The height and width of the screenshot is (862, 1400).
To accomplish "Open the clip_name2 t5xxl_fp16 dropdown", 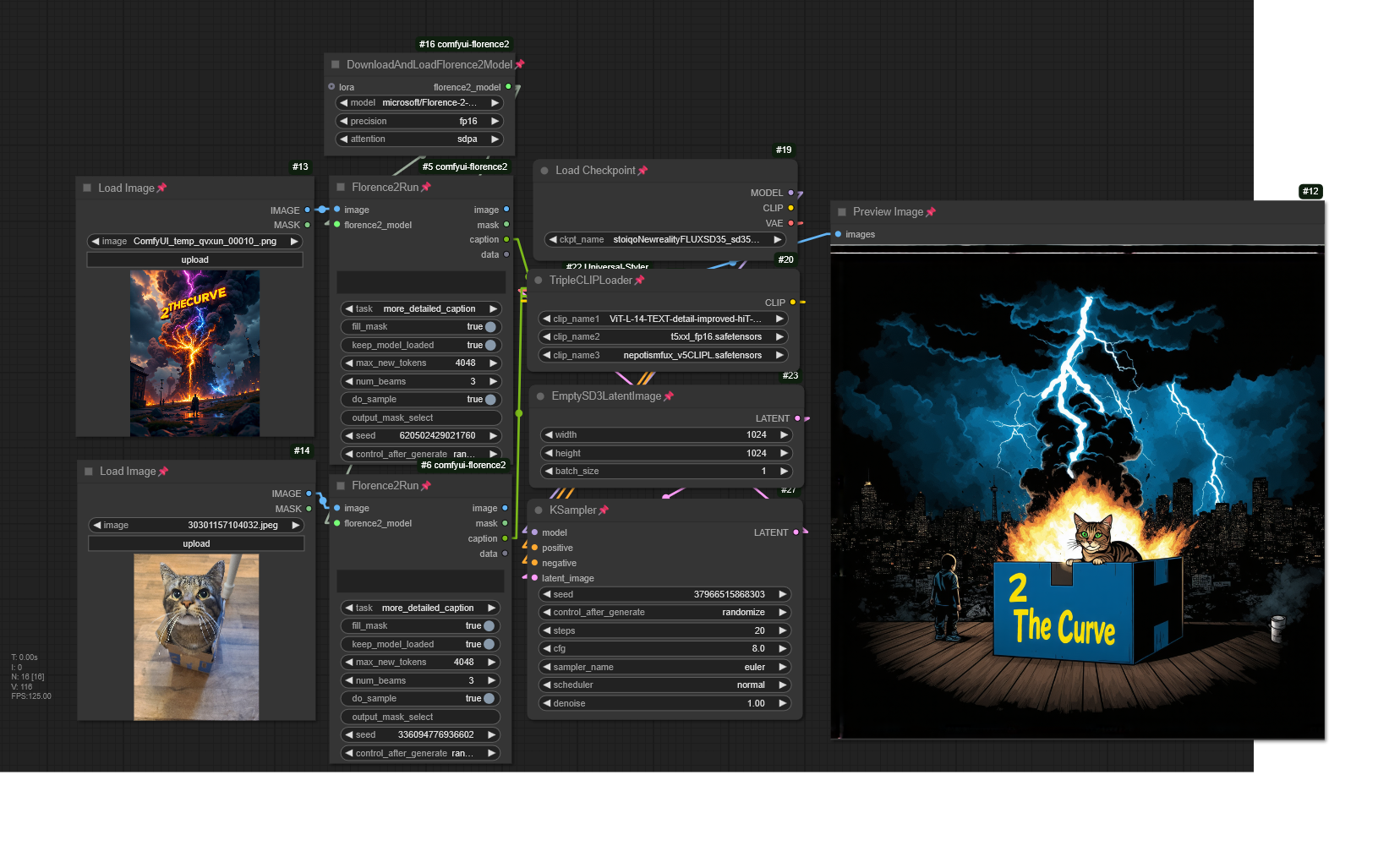I will tap(663, 337).
